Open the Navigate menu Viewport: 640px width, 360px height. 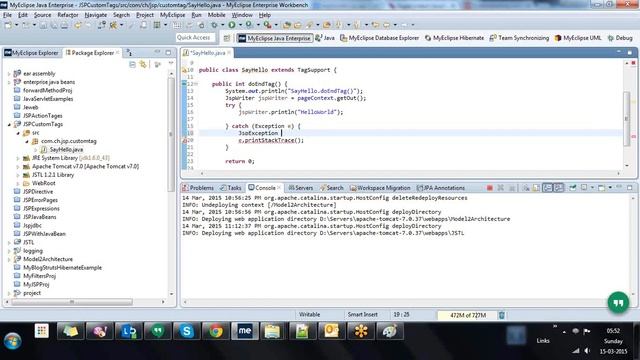tap(96, 15)
